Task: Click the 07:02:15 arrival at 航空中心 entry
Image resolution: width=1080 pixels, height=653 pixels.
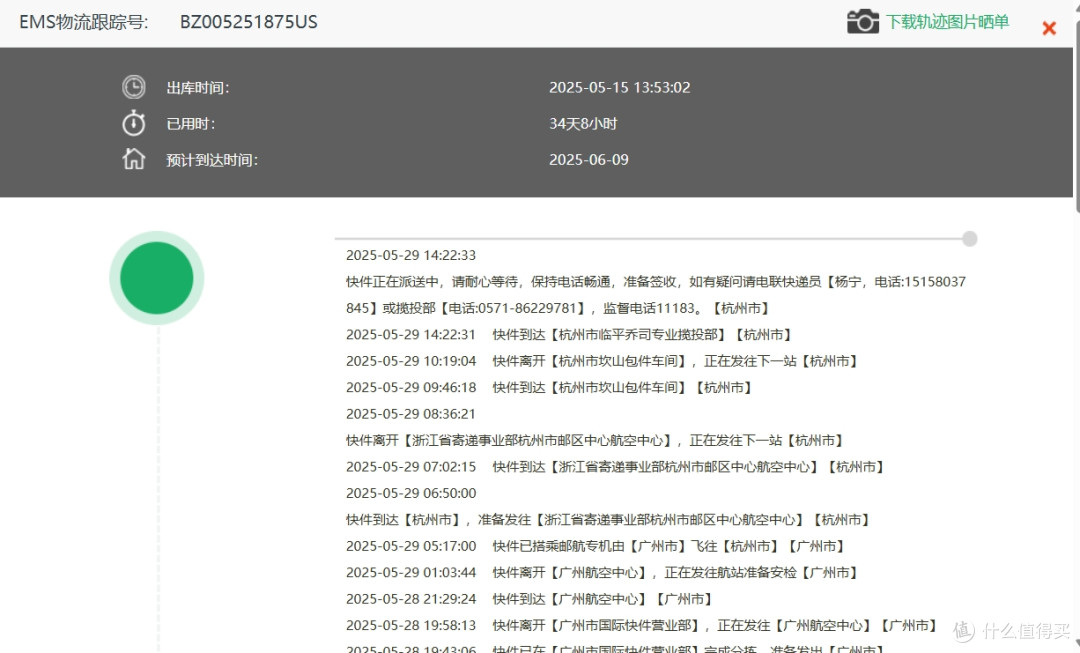Action: click(615, 467)
